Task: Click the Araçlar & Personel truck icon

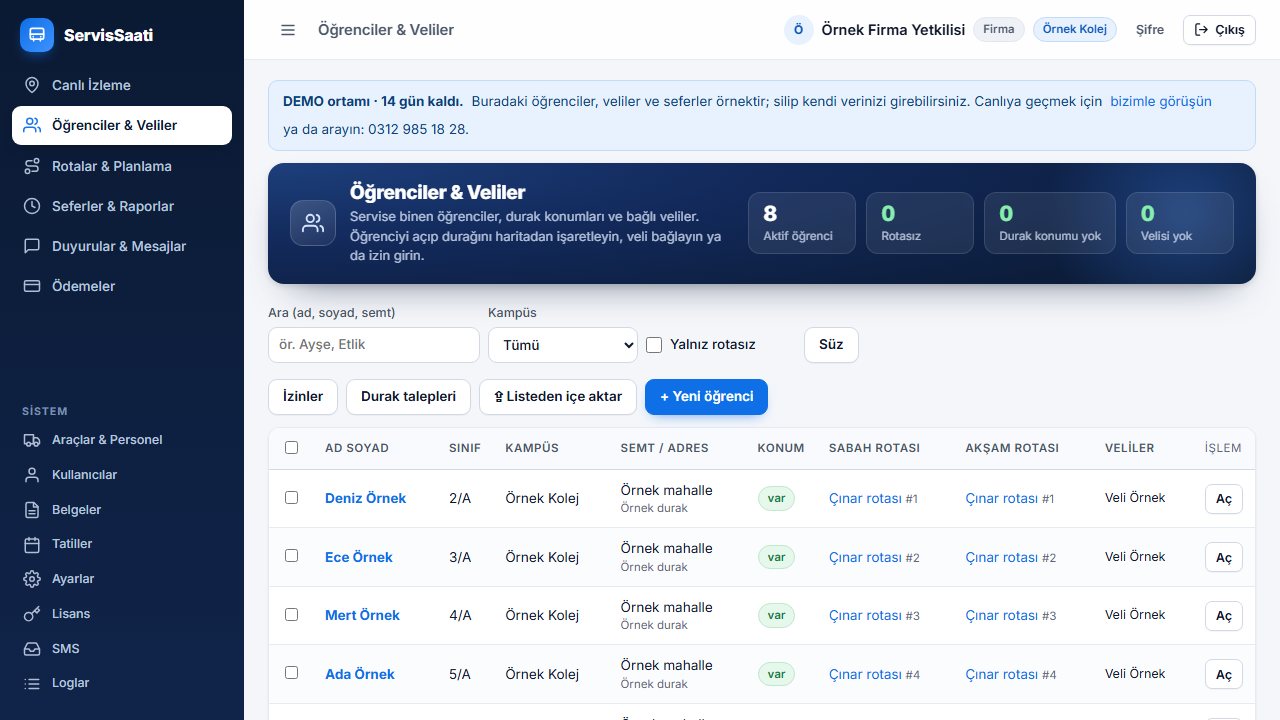Action: pyautogui.click(x=32, y=440)
